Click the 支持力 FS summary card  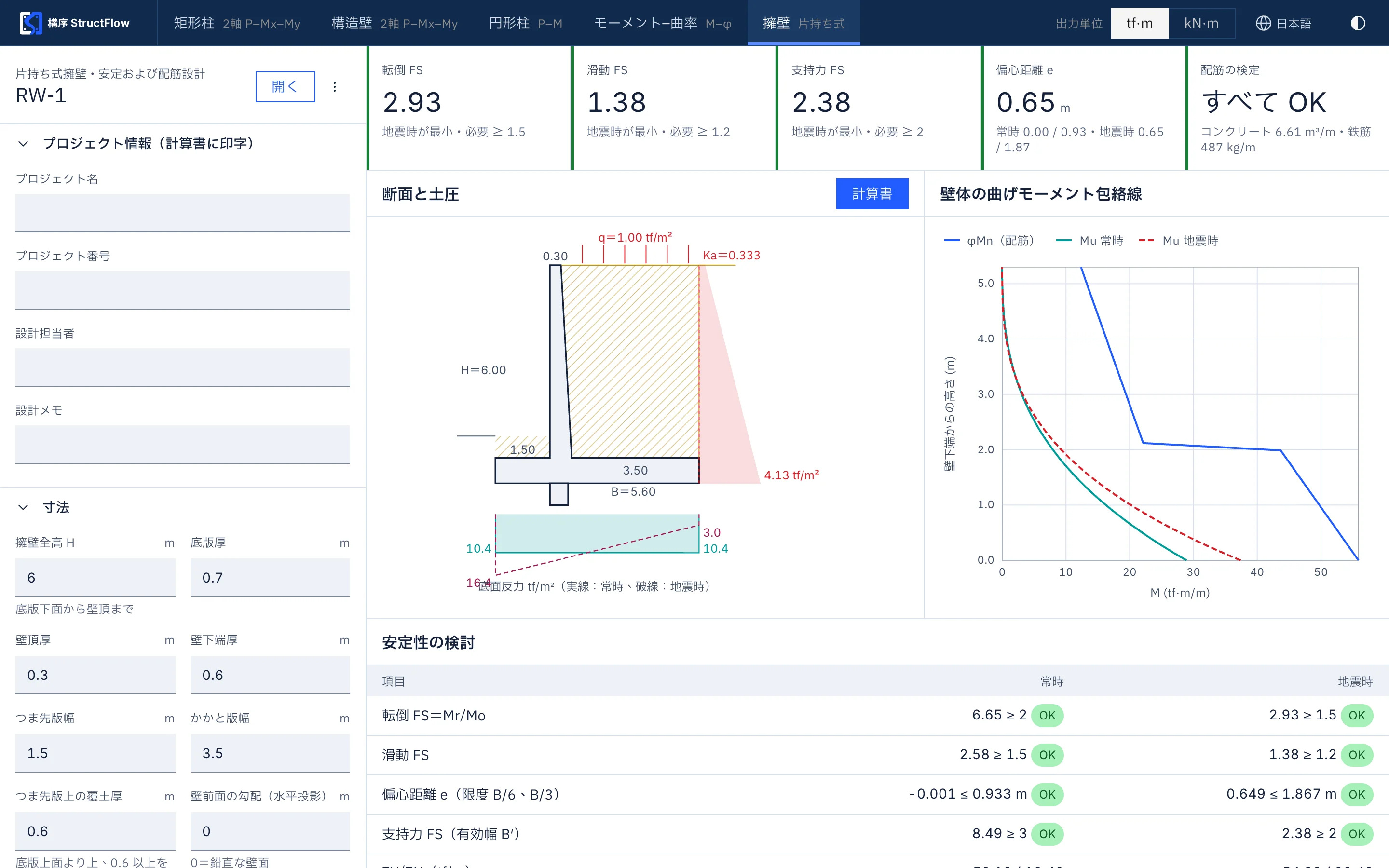point(879,108)
